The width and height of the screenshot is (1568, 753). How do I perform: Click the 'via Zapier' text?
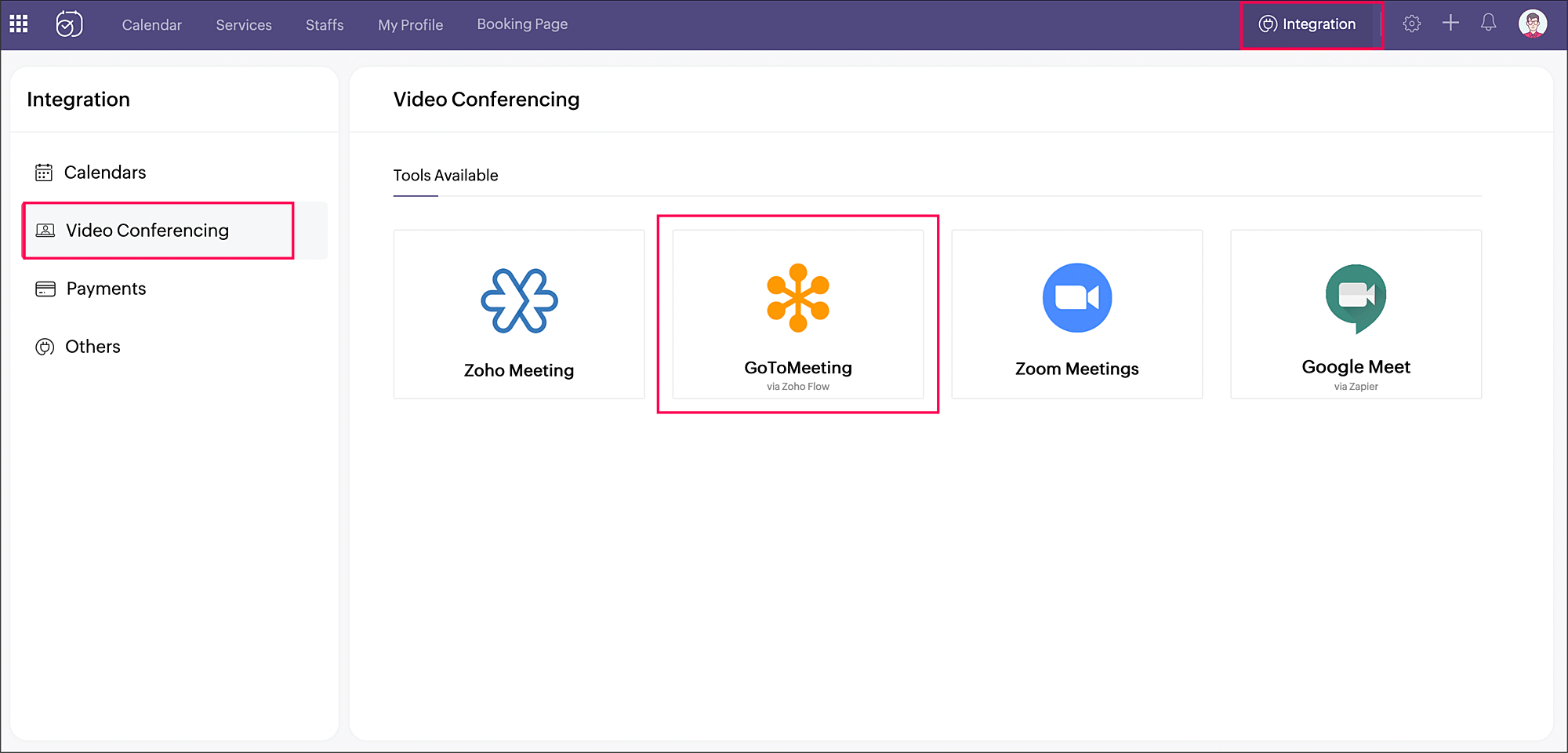pos(1356,387)
